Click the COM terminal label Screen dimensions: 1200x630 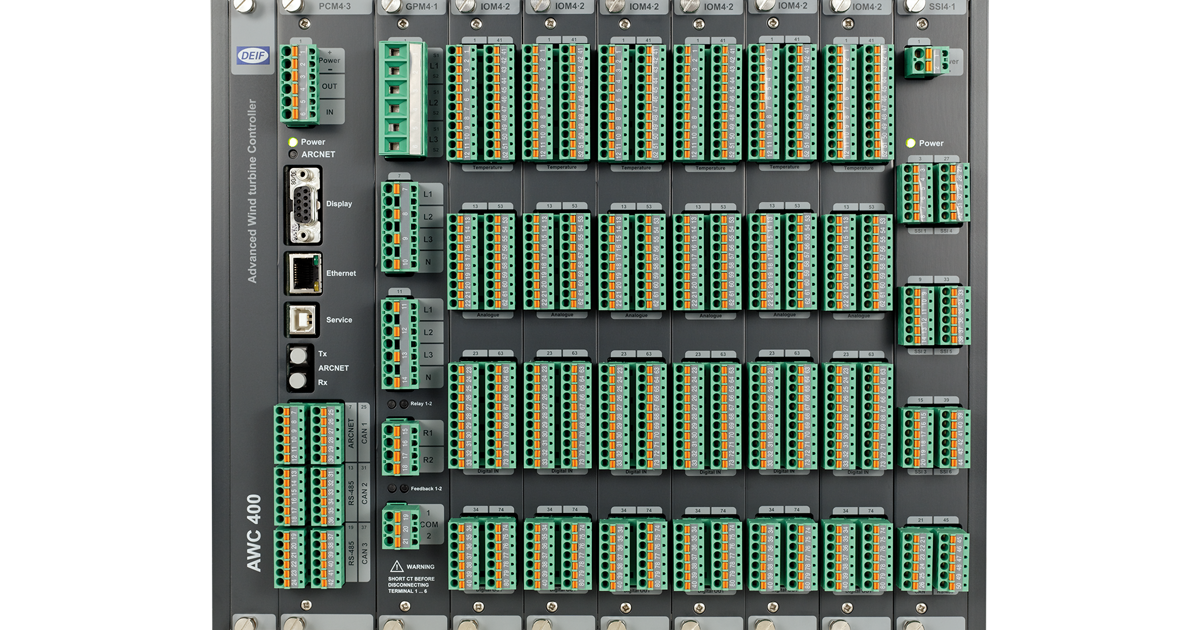click(428, 524)
